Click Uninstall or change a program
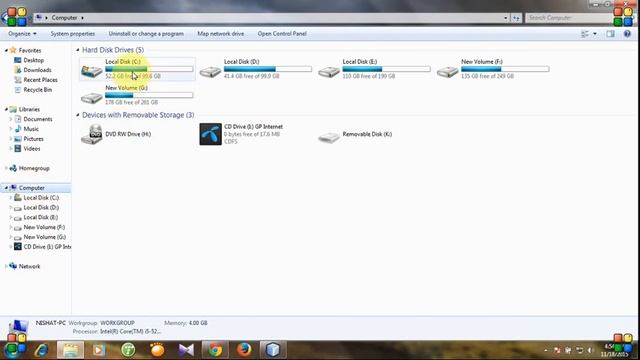Image resolution: width=640 pixels, height=360 pixels. click(146, 34)
